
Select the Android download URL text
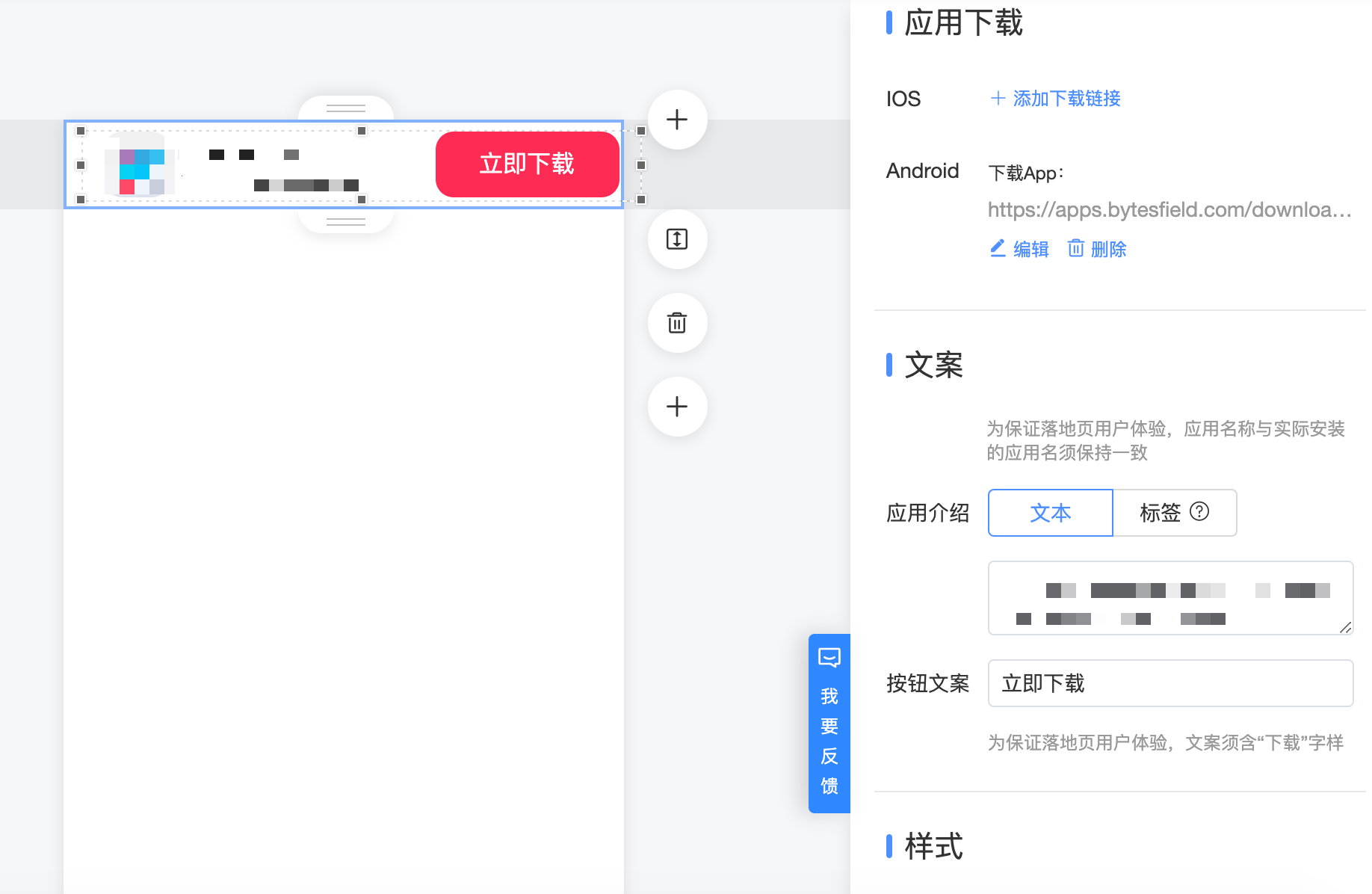click(1168, 210)
